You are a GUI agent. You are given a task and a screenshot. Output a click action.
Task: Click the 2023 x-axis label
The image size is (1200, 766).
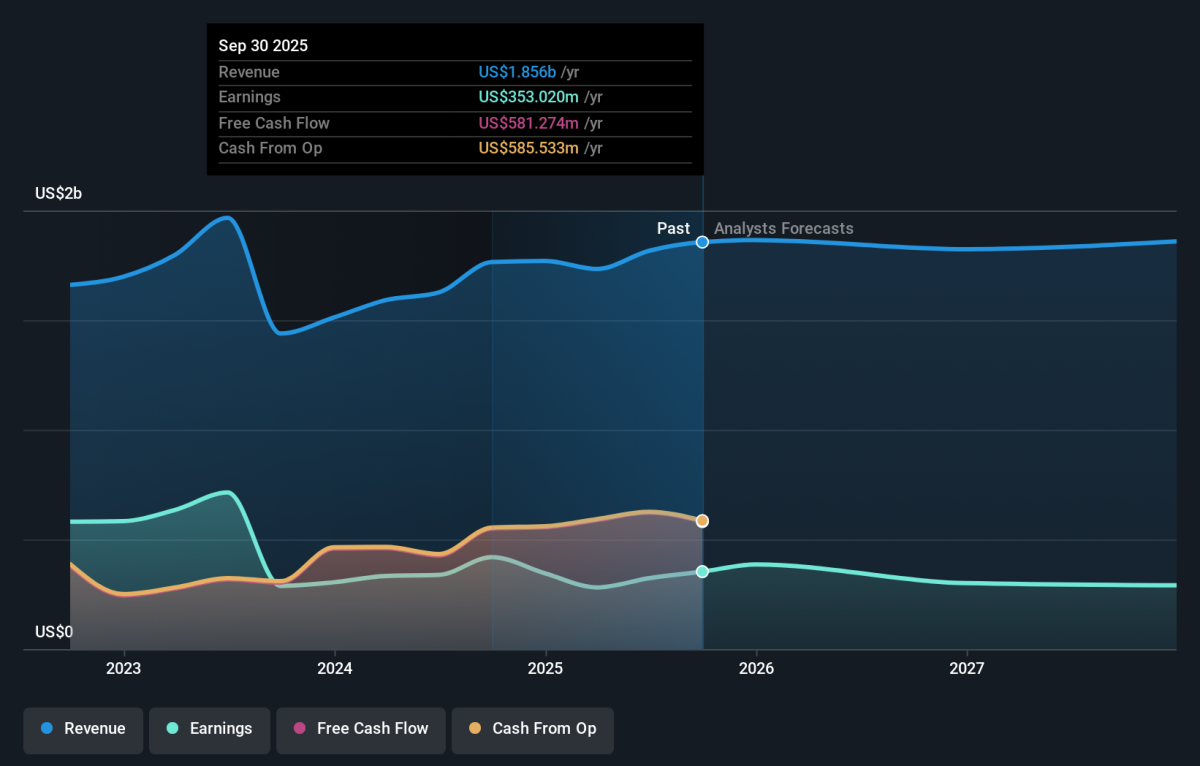click(123, 667)
